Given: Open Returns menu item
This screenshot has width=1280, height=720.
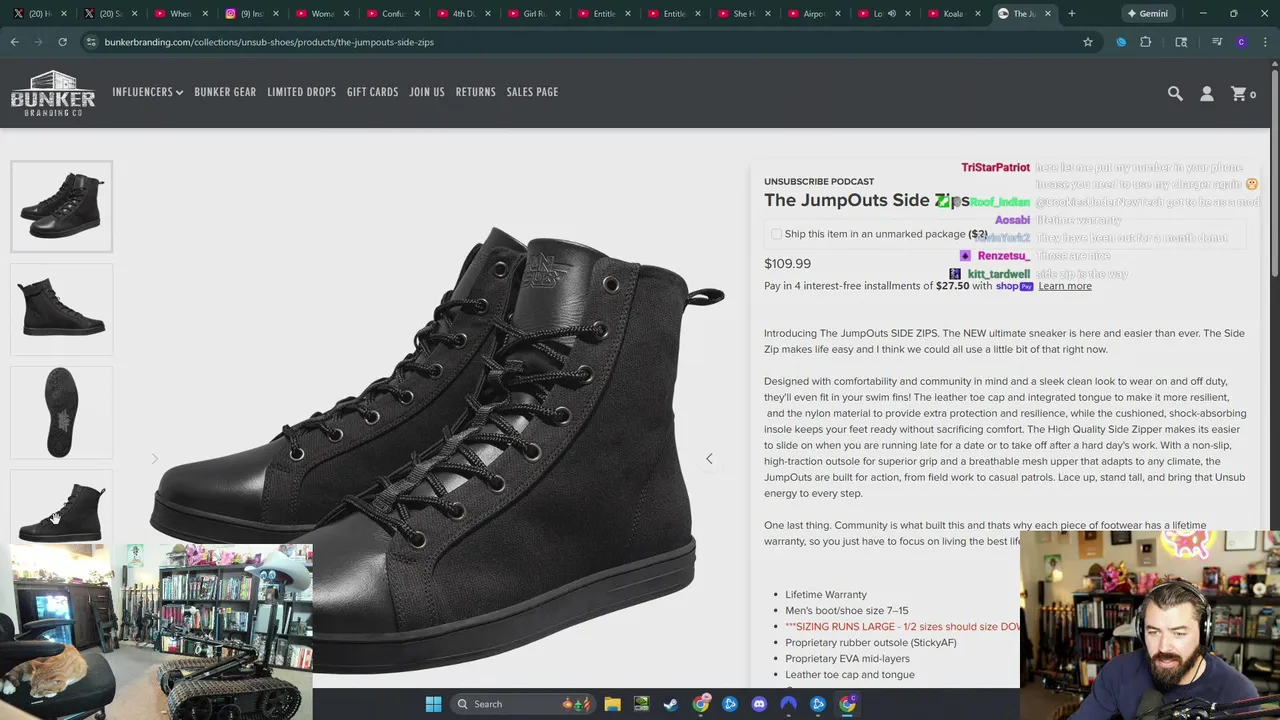Looking at the screenshot, I should click(x=475, y=92).
